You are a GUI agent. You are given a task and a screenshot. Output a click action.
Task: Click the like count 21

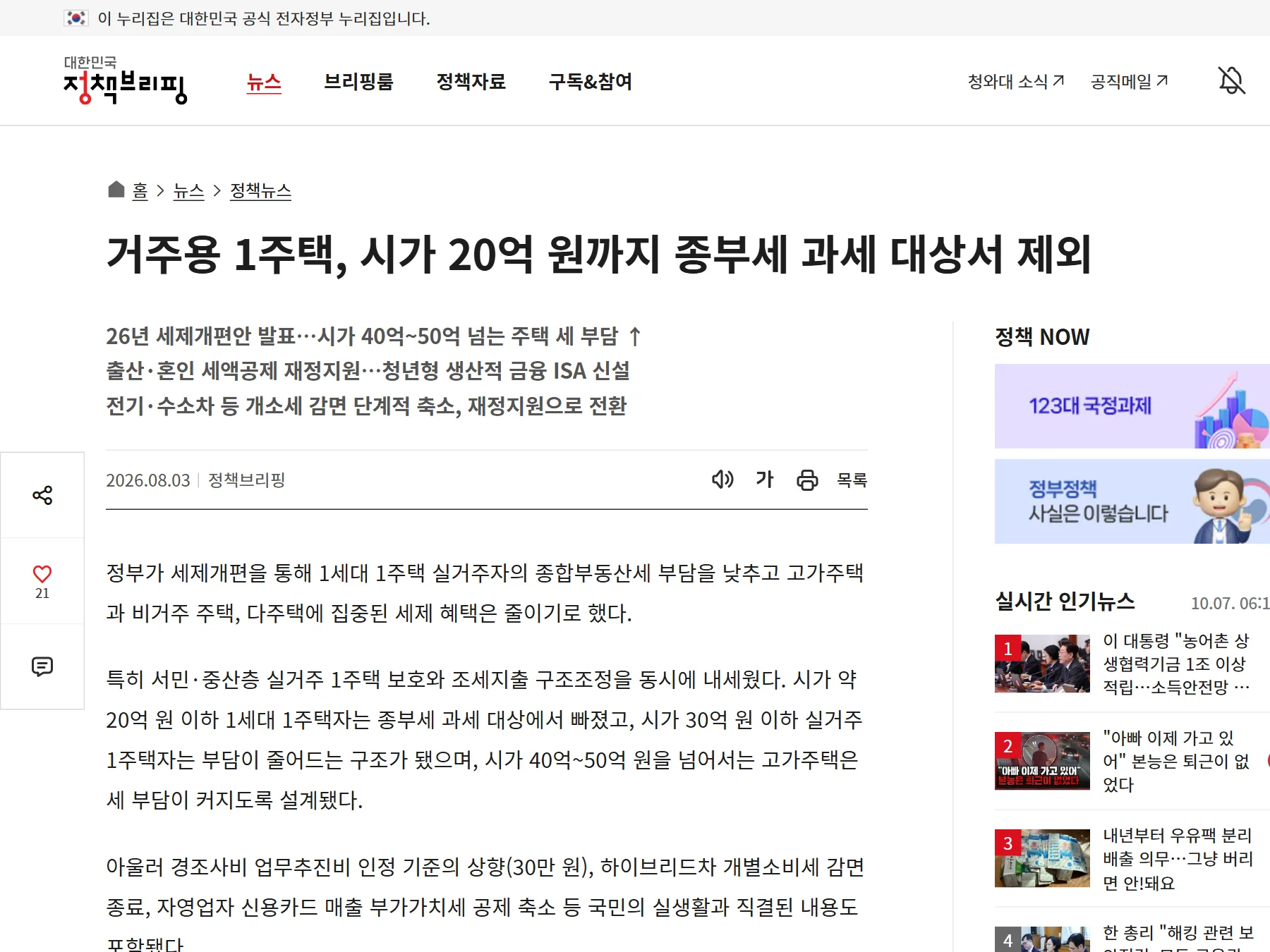coord(42,593)
